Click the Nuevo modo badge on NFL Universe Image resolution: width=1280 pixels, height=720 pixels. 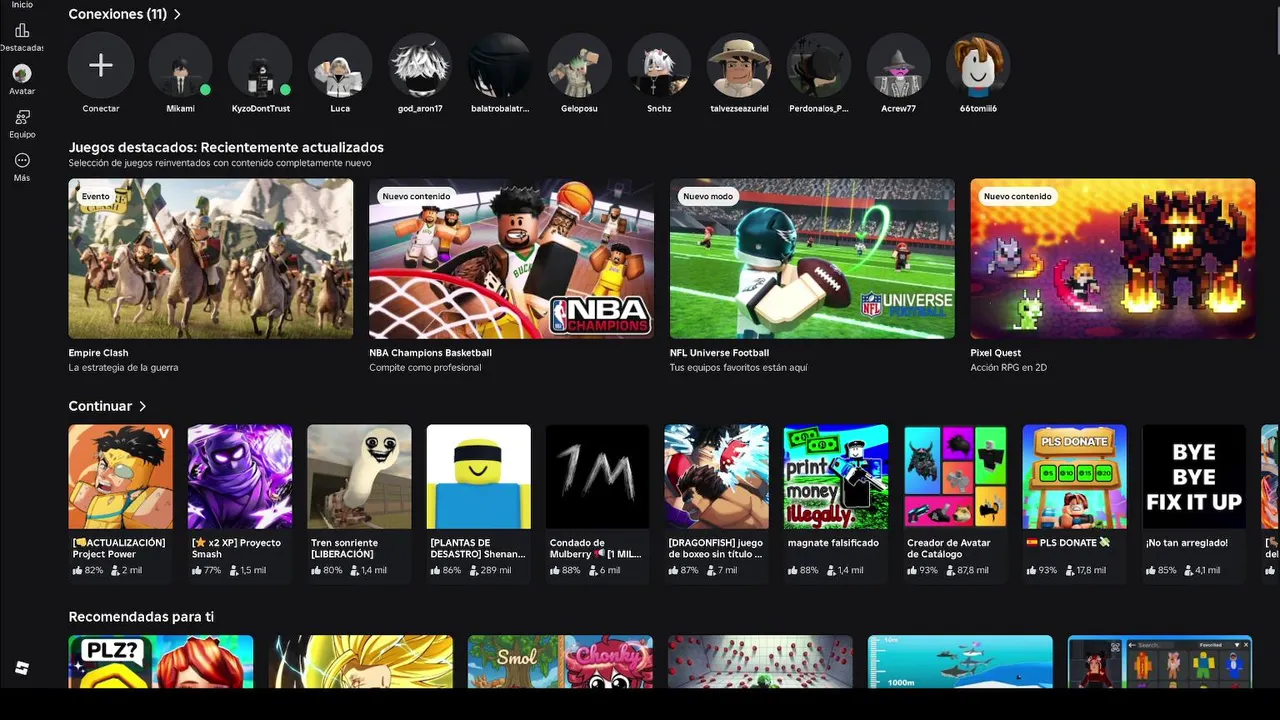708,197
